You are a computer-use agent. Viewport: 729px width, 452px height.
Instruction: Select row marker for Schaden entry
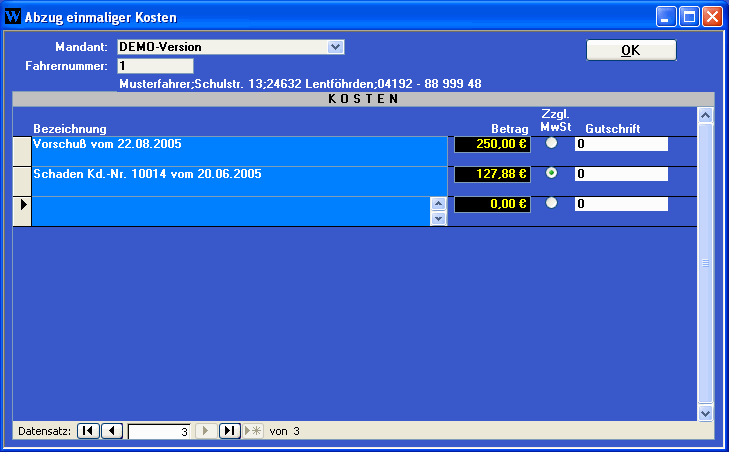tap(21, 181)
